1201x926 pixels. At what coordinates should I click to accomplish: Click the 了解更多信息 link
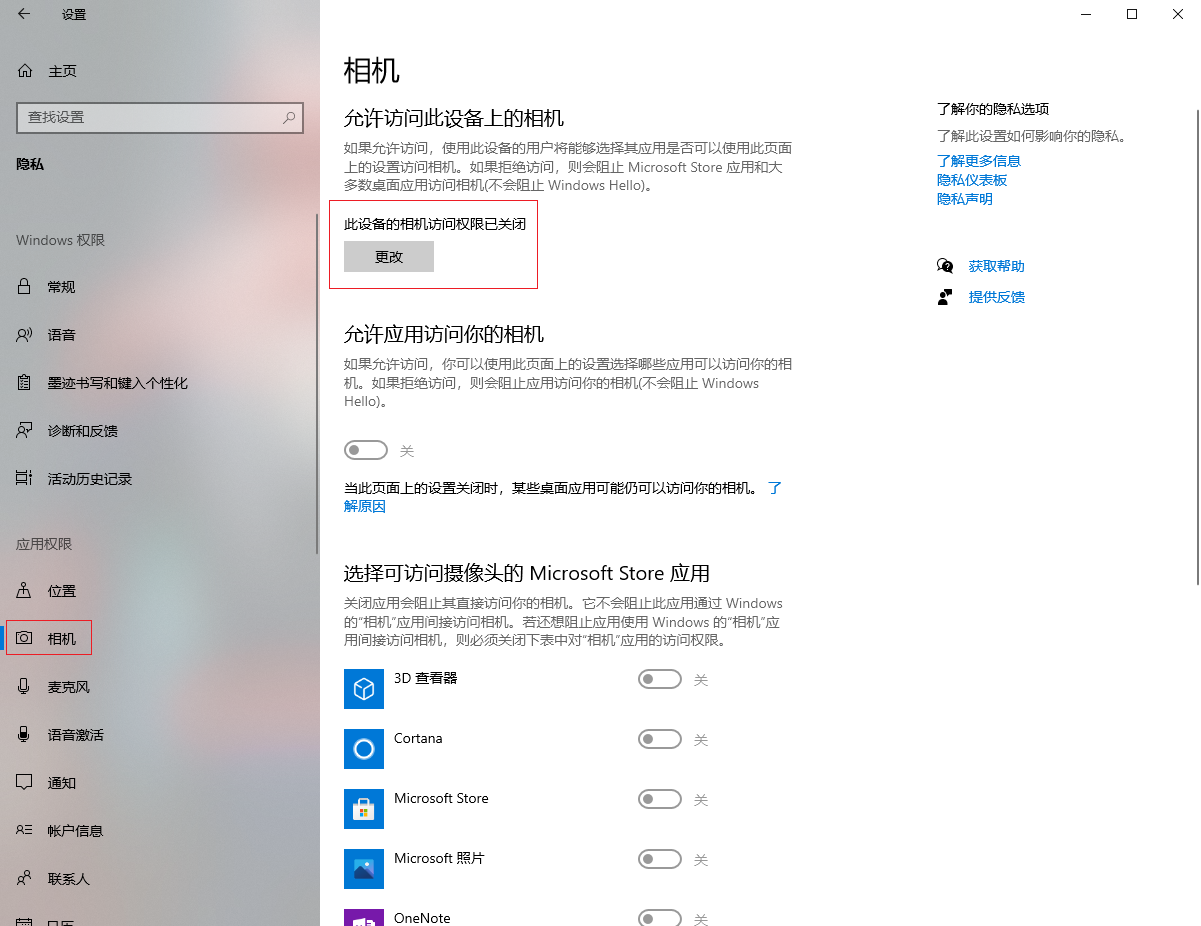click(978, 161)
